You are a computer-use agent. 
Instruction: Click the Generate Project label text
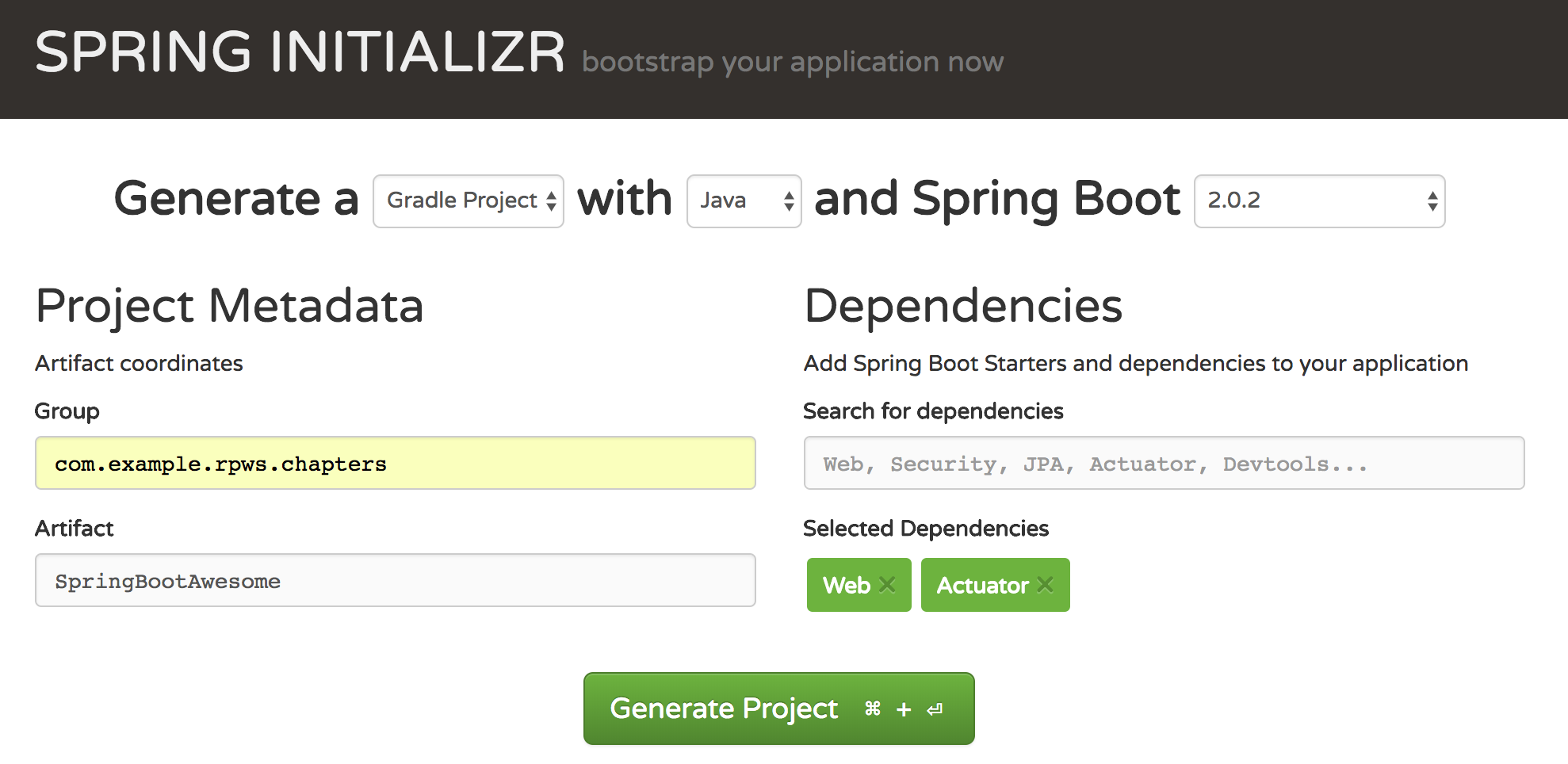pyautogui.click(x=724, y=709)
